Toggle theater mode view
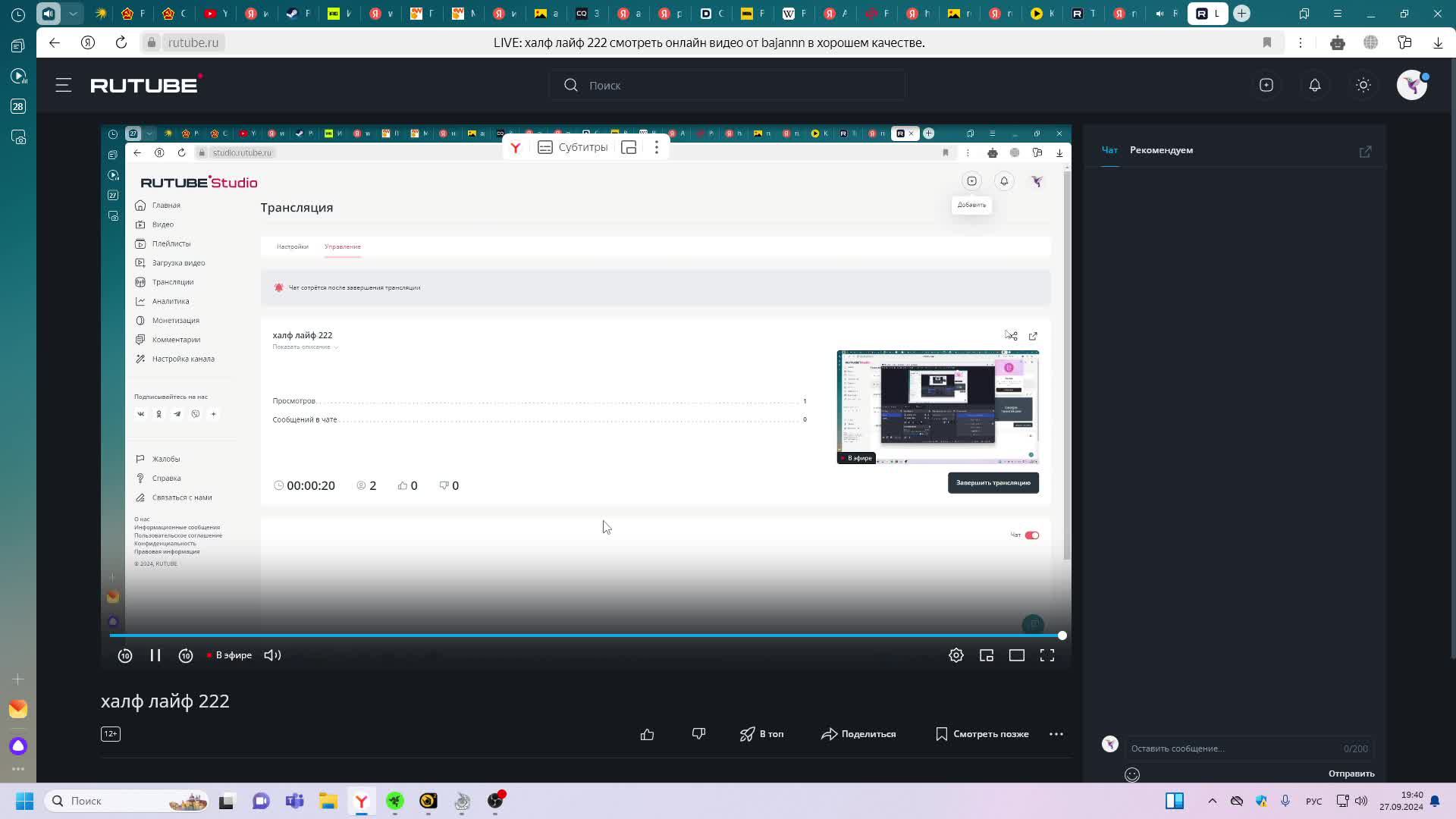The height and width of the screenshot is (819, 1456). 1017,655
